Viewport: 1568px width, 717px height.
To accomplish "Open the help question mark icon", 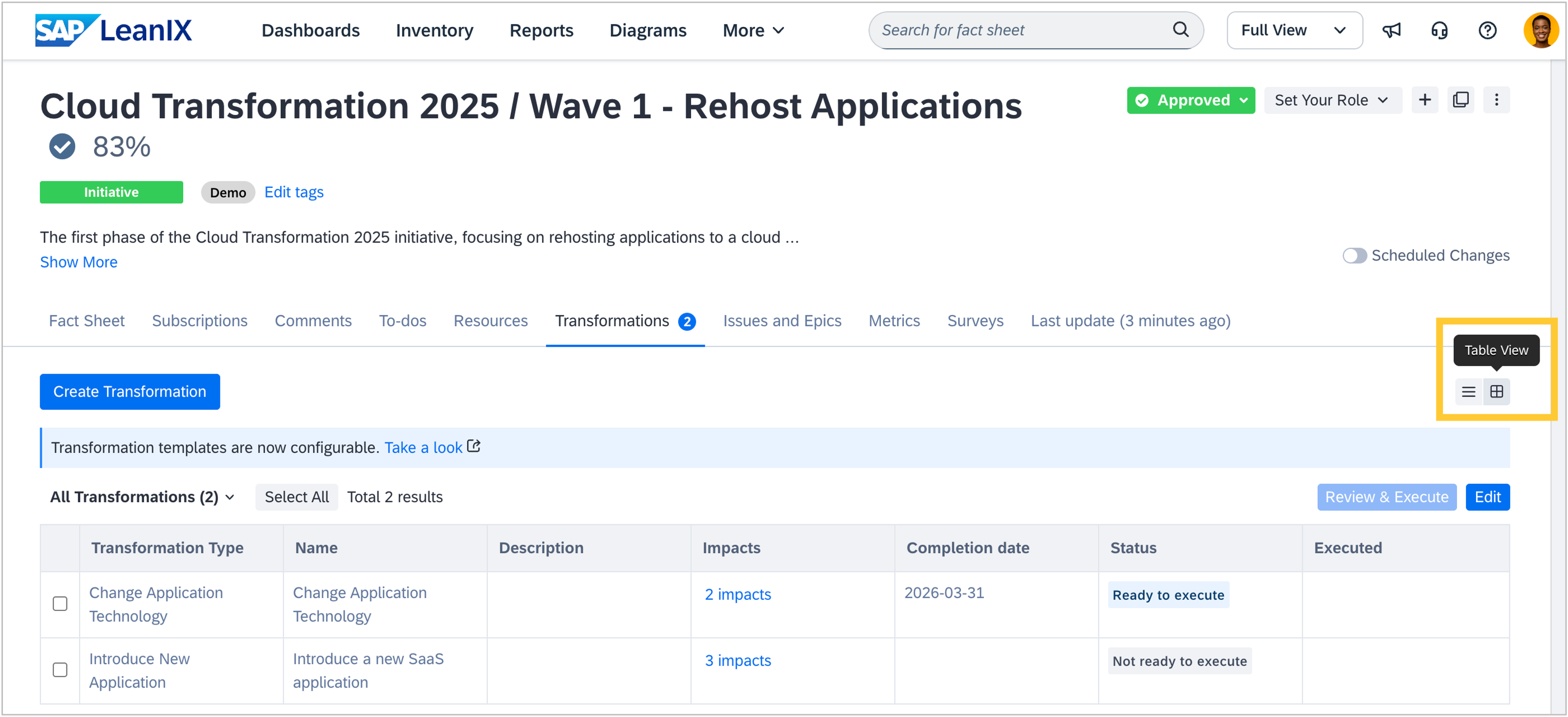I will 1488,30.
